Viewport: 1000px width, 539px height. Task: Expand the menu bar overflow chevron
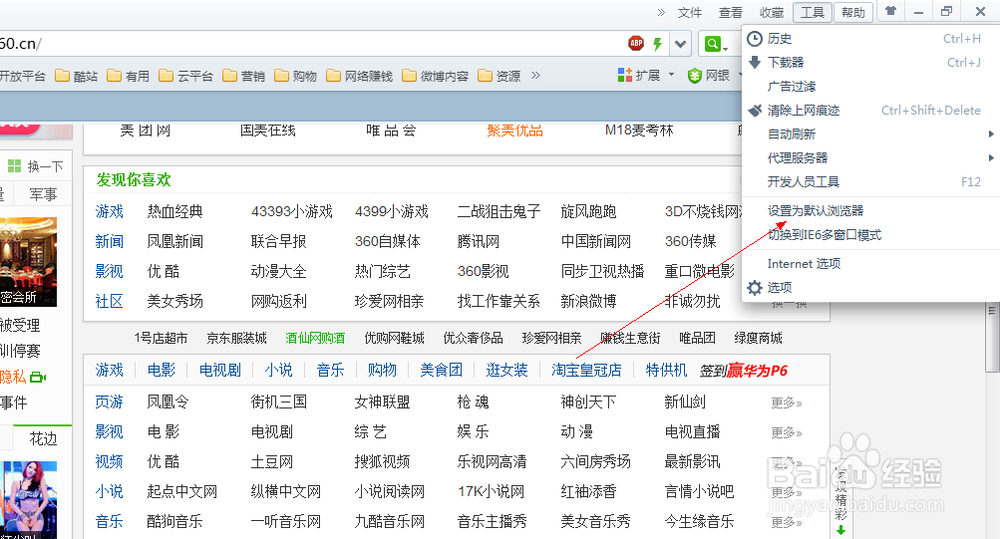point(661,12)
